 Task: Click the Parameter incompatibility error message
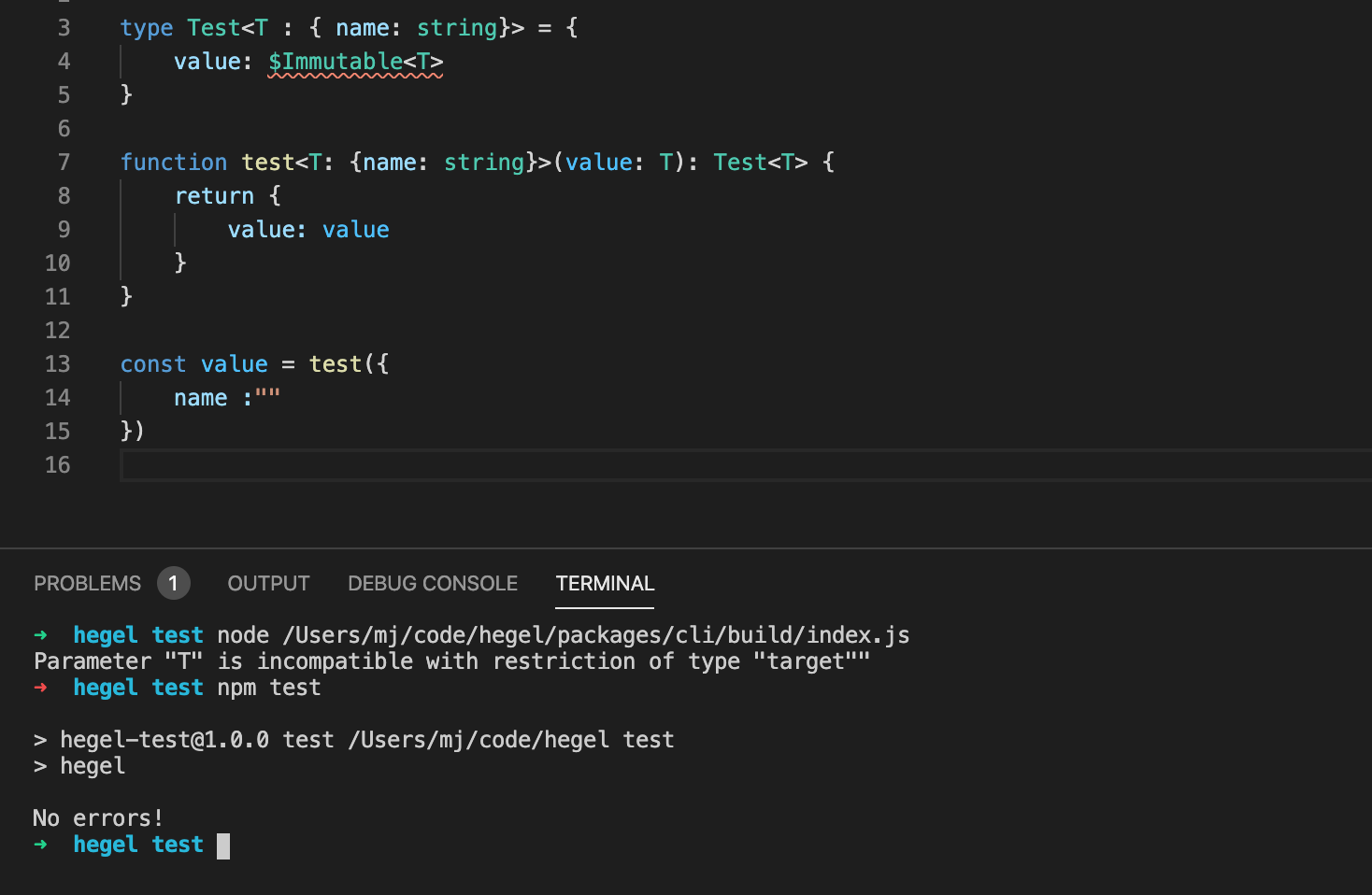[451, 661]
